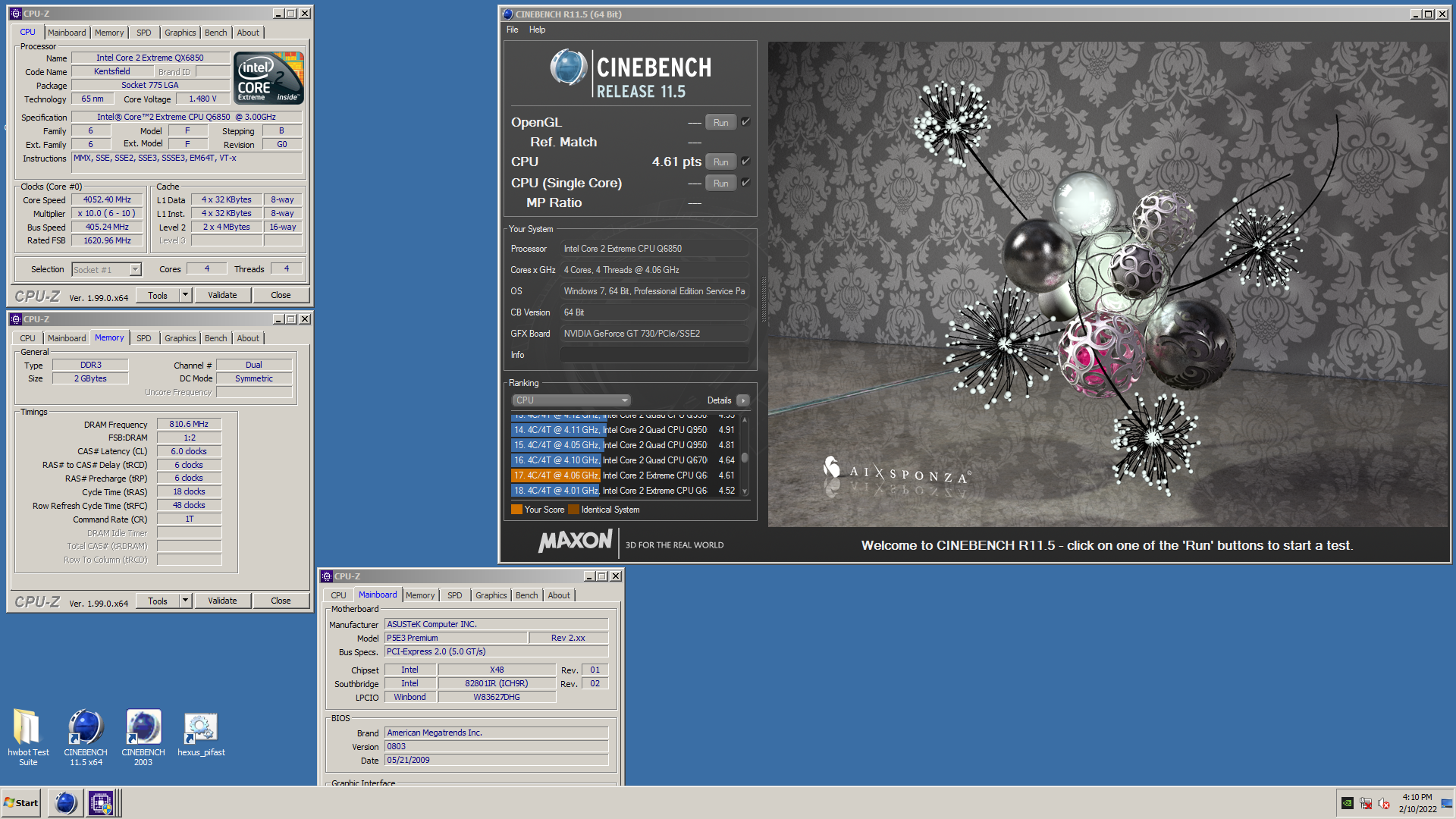This screenshot has width=1456, height=819.
Task: Click the CPU-Z Mainboard window title icon
Action: point(327,576)
